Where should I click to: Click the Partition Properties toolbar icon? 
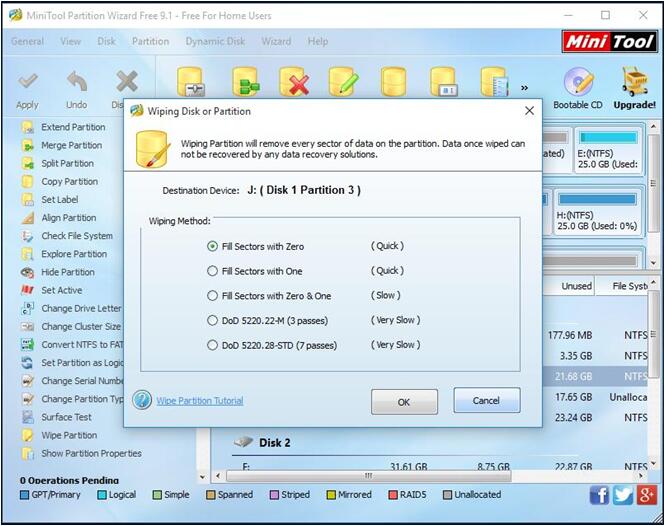[x=495, y=81]
